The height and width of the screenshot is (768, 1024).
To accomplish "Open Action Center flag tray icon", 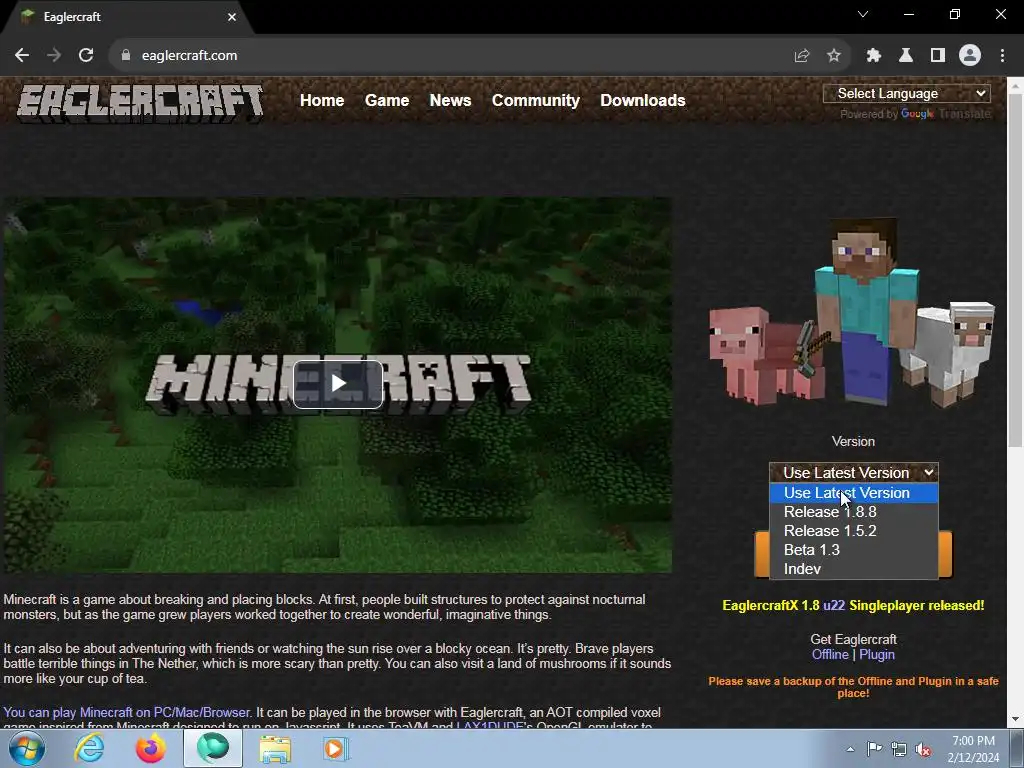I will (x=874, y=749).
